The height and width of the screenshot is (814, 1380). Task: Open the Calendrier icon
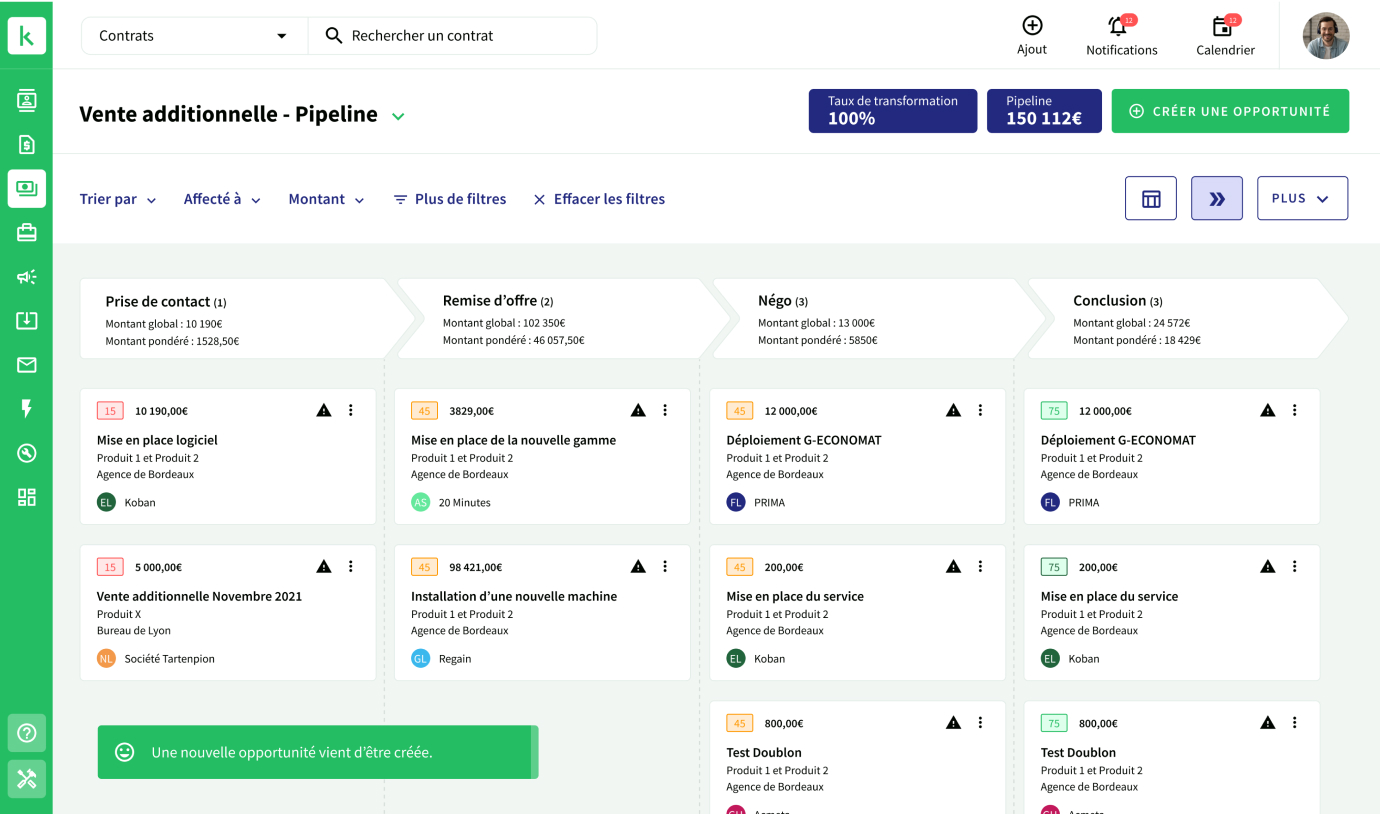(1222, 27)
